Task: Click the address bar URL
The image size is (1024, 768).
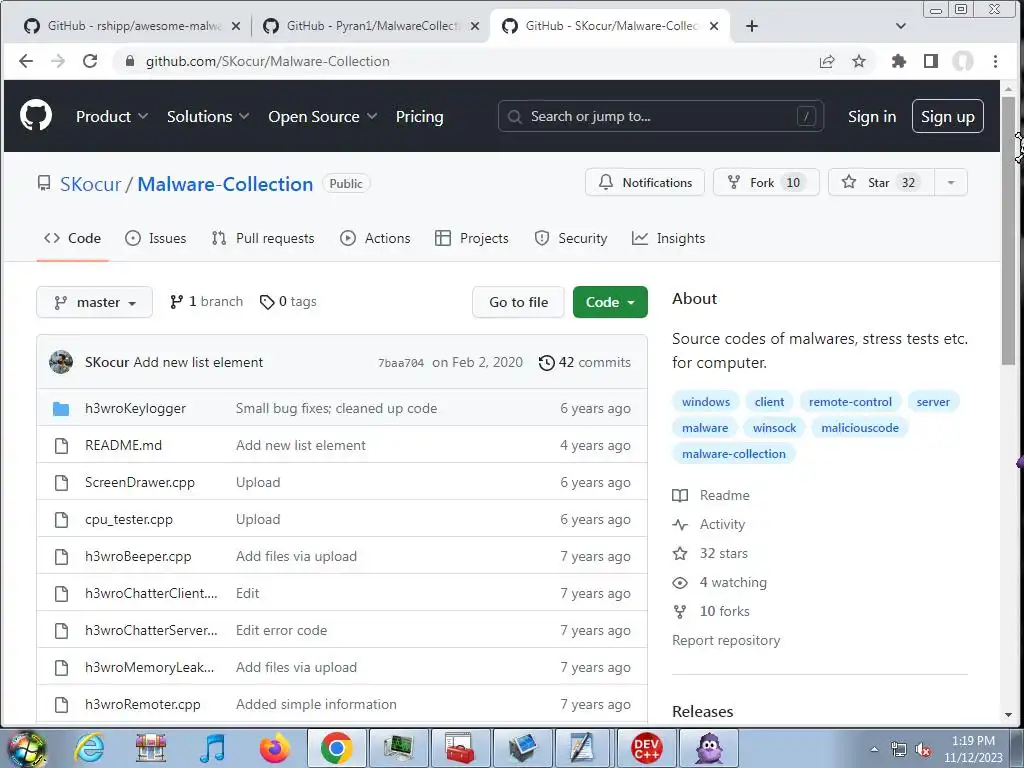Action: point(267,61)
